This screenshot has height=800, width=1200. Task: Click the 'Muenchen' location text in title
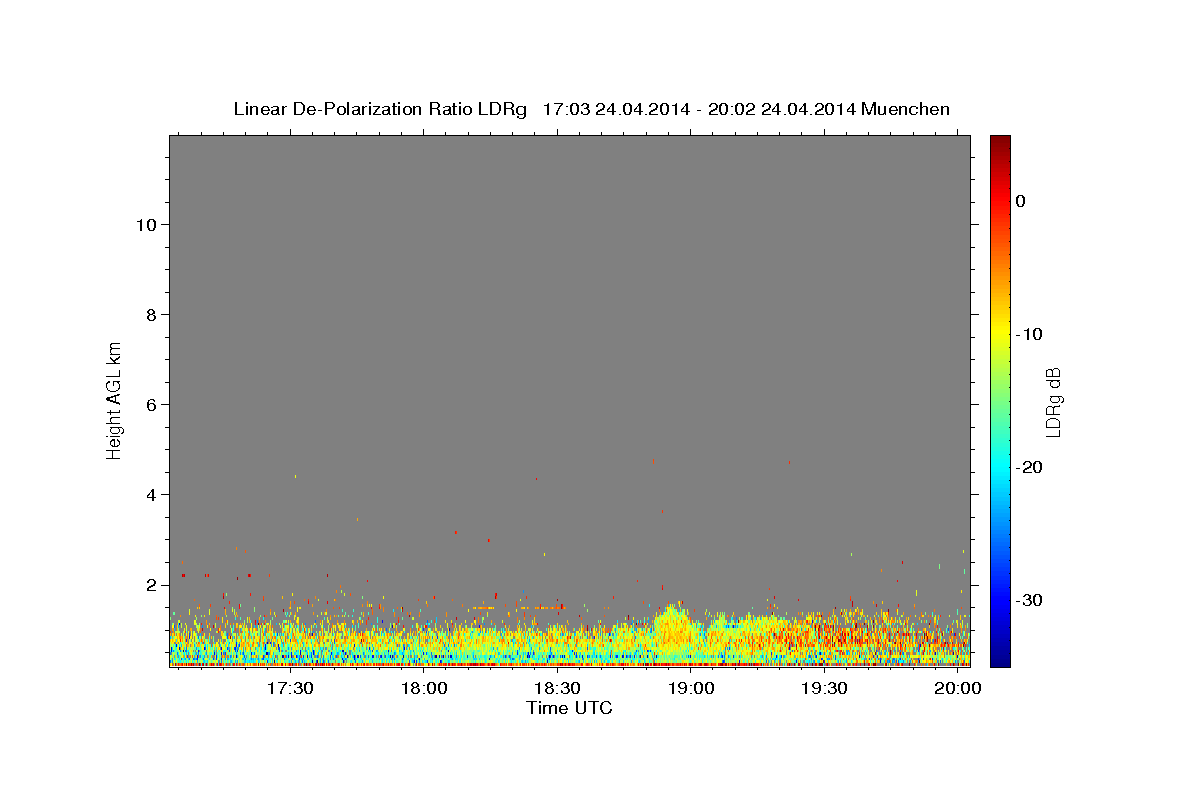[x=906, y=109]
